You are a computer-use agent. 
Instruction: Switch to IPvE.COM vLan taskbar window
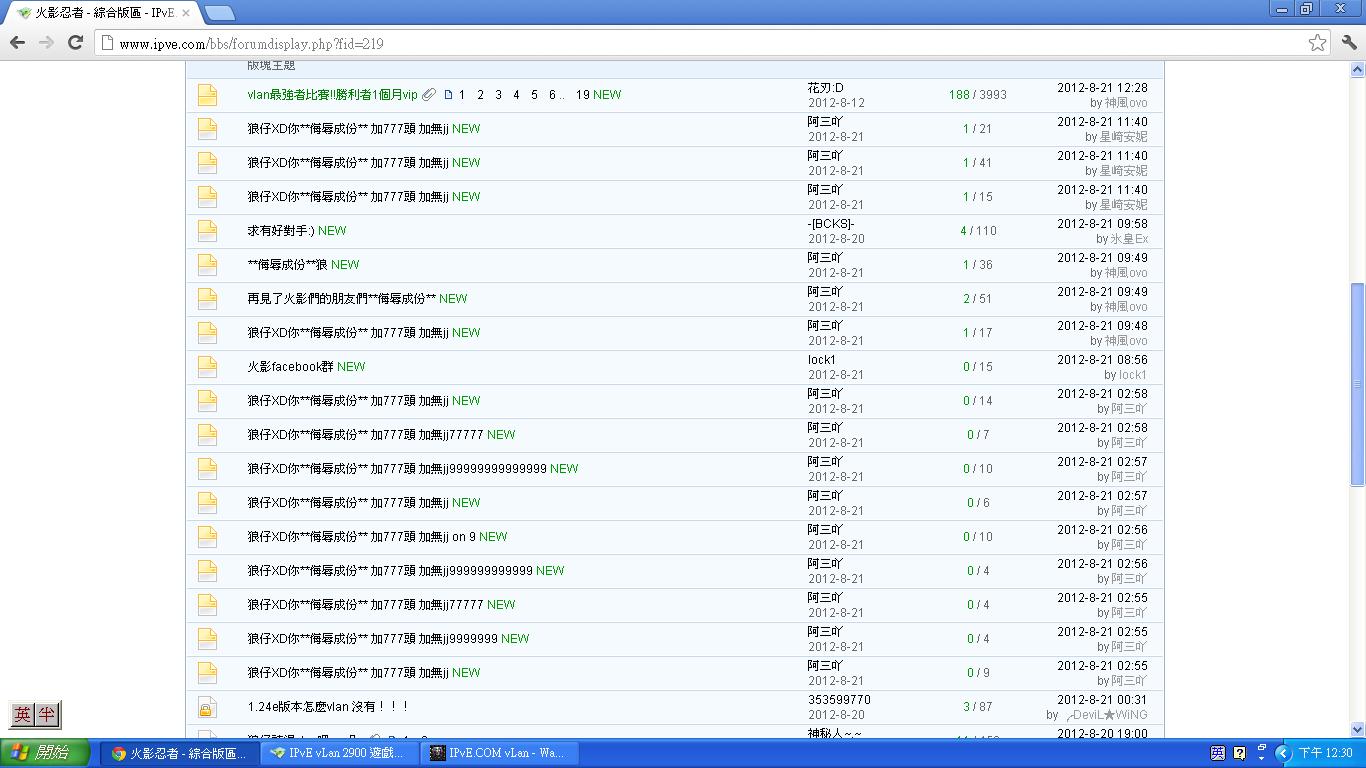(498, 753)
